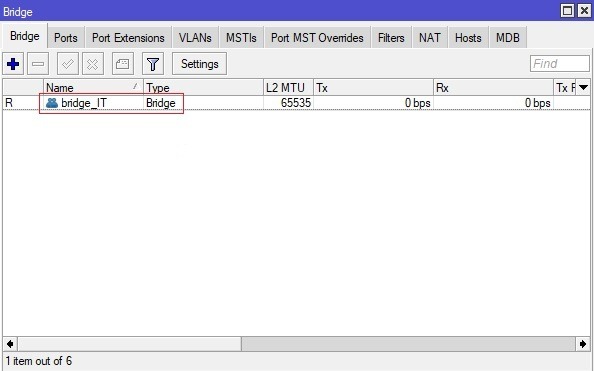
Task: Open the column chooser dropdown arrow
Action: coord(583,88)
